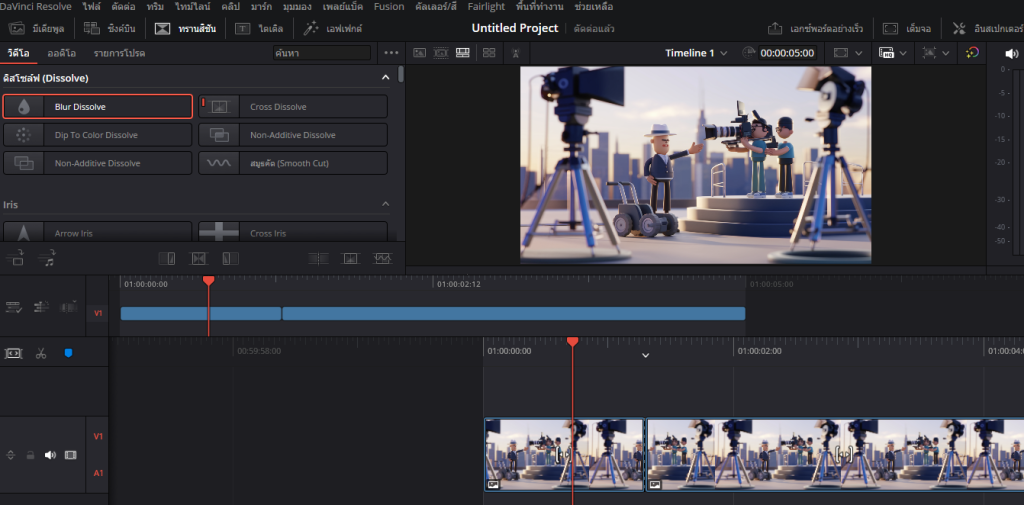Select the scissors split clip tool
The height and width of the screenshot is (505, 1024).
41,353
